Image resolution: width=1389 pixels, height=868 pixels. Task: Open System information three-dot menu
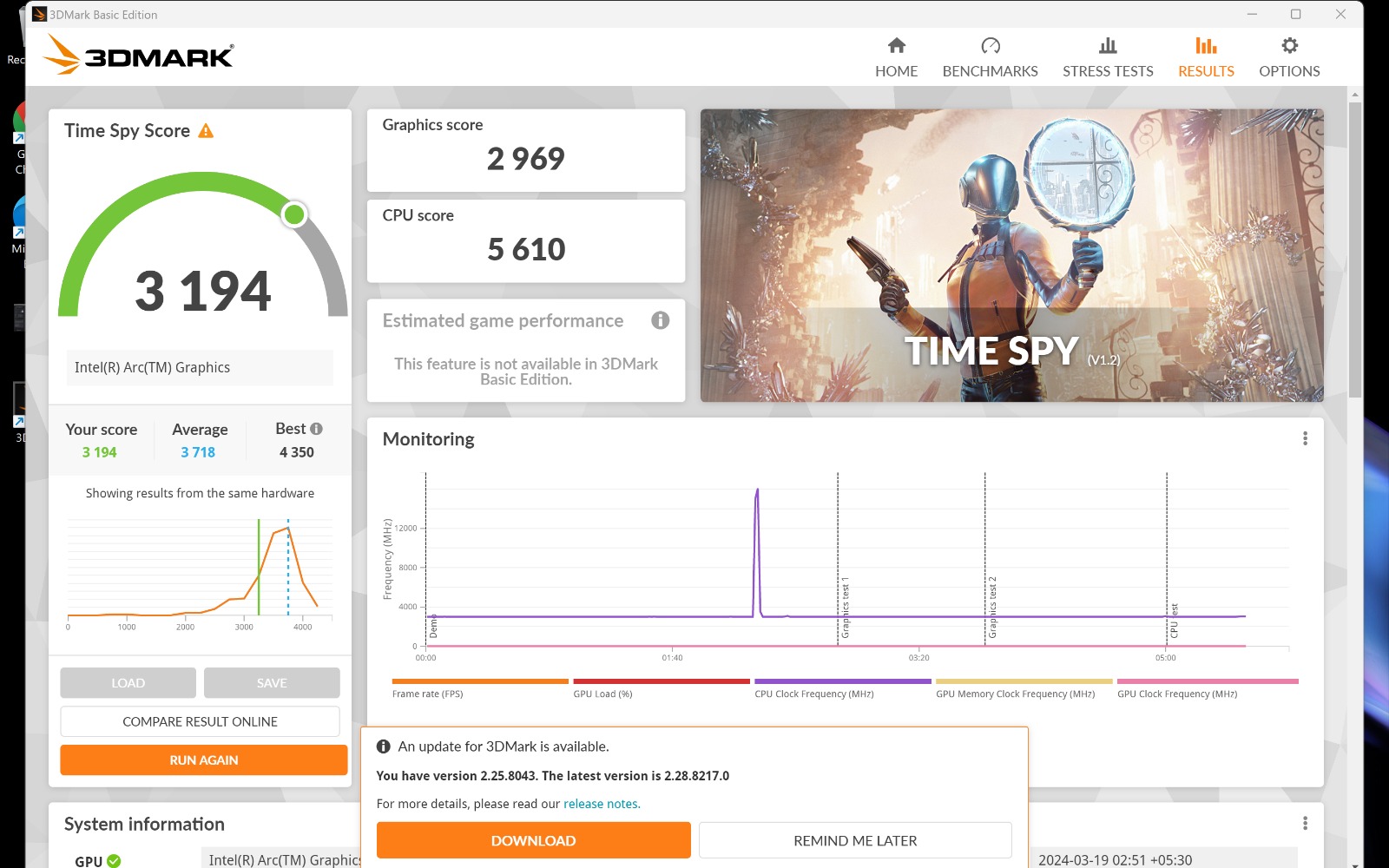(1305, 823)
